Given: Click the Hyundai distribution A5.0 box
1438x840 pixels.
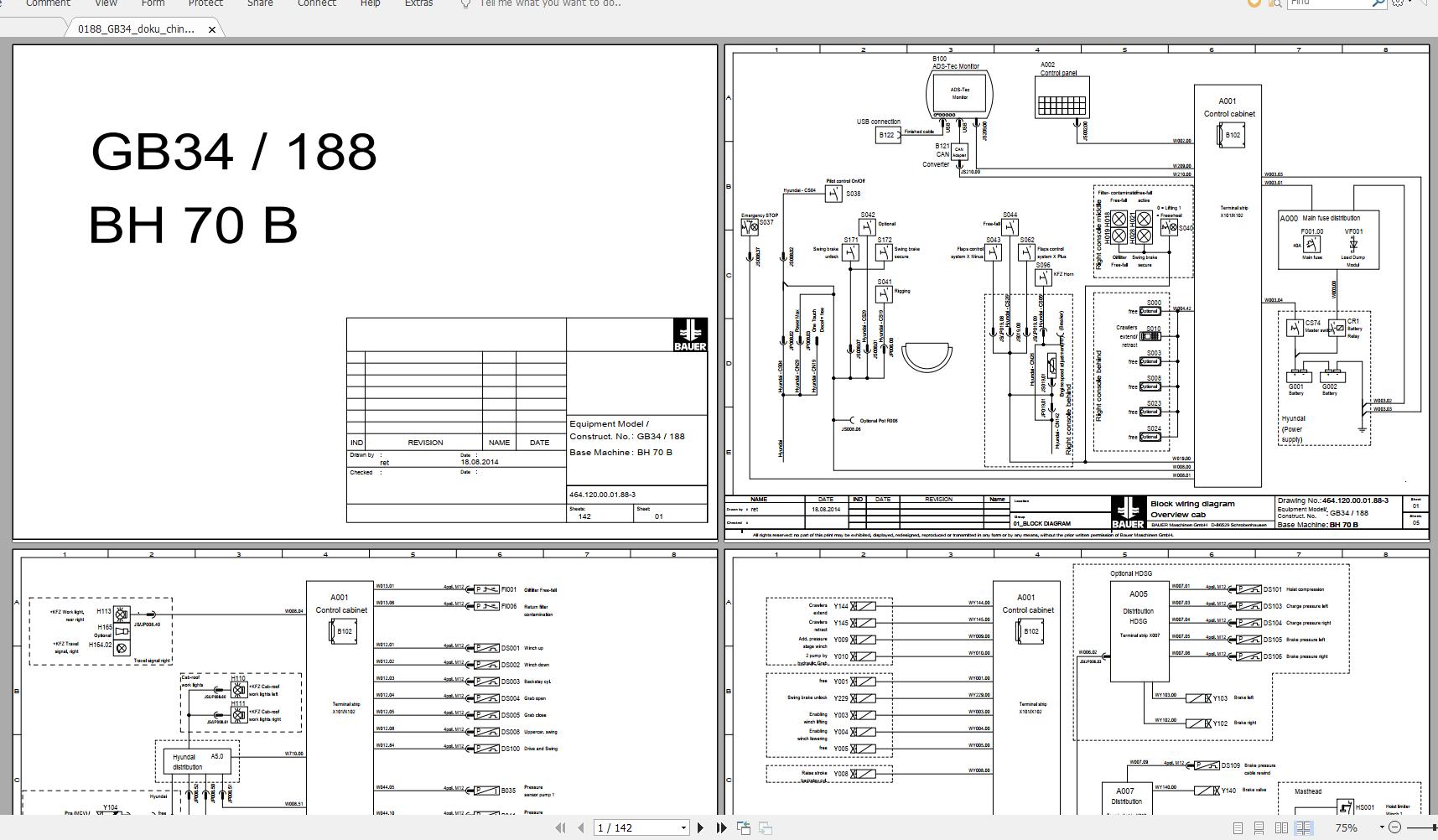Looking at the screenshot, I should click(198, 761).
